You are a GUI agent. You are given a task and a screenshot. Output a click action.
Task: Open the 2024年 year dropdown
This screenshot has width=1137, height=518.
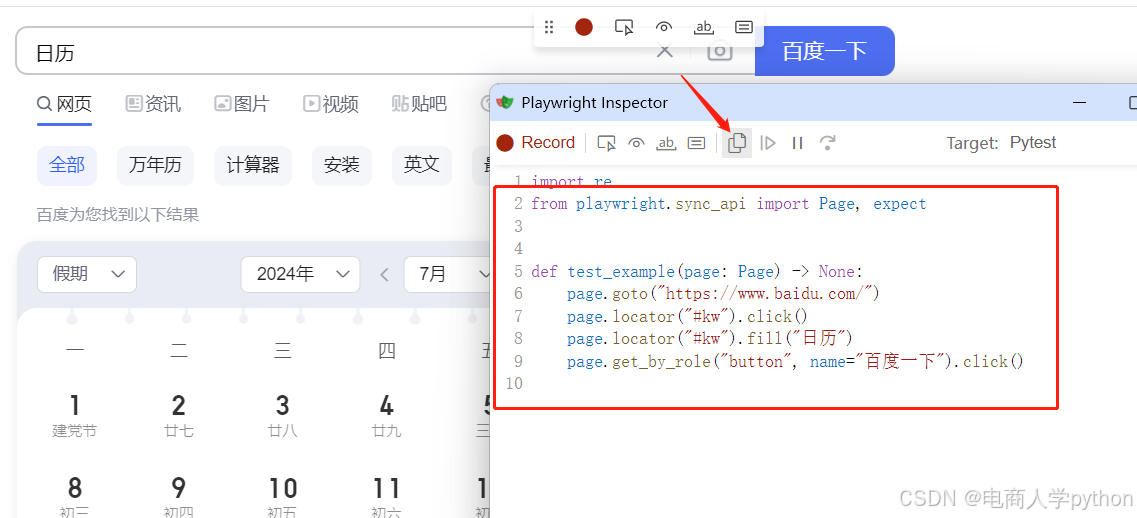coord(300,274)
